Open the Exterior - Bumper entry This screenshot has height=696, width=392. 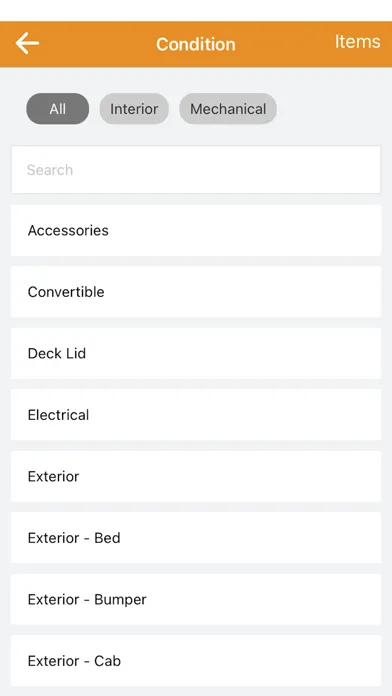(196, 599)
